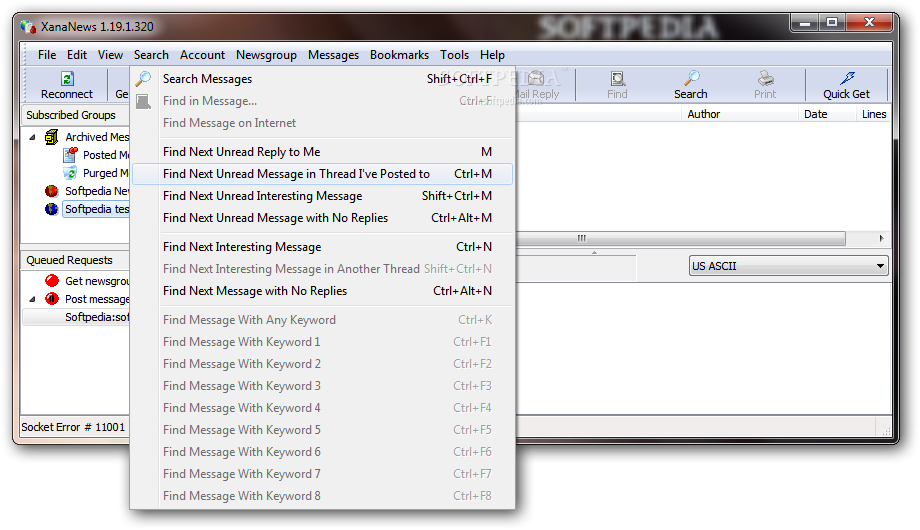The width and height of the screenshot is (920, 530).
Task: Sort messages by Author column header
Action: coord(739,114)
